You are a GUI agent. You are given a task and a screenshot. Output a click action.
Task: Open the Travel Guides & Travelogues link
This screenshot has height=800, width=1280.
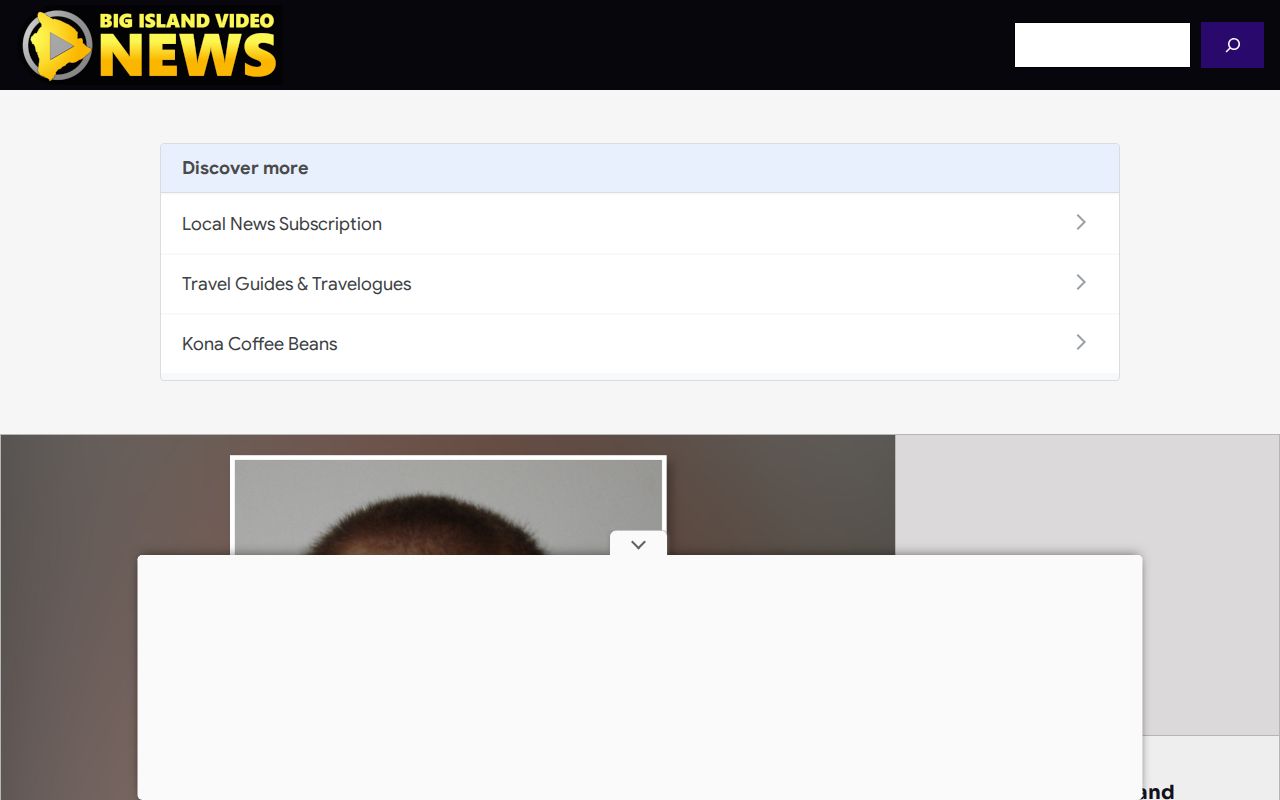pos(640,284)
